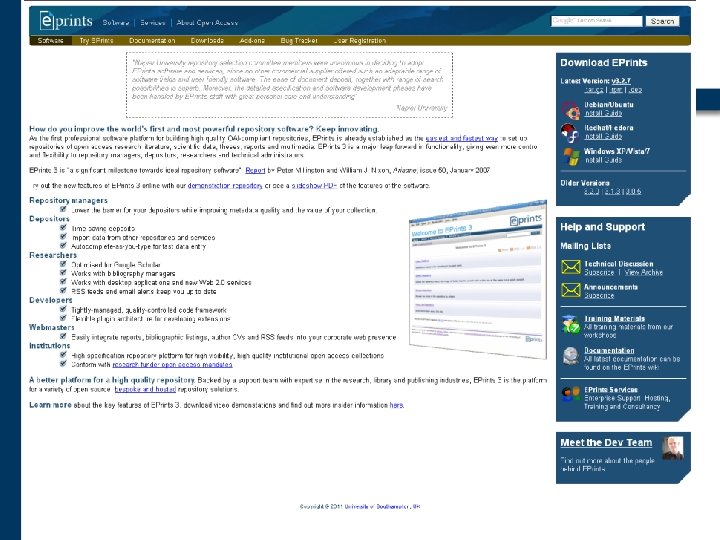Click checkmark beside 'Optimised for Google Scholar'
Image resolution: width=720 pixels, height=540 pixels.
pyautogui.click(x=63, y=264)
